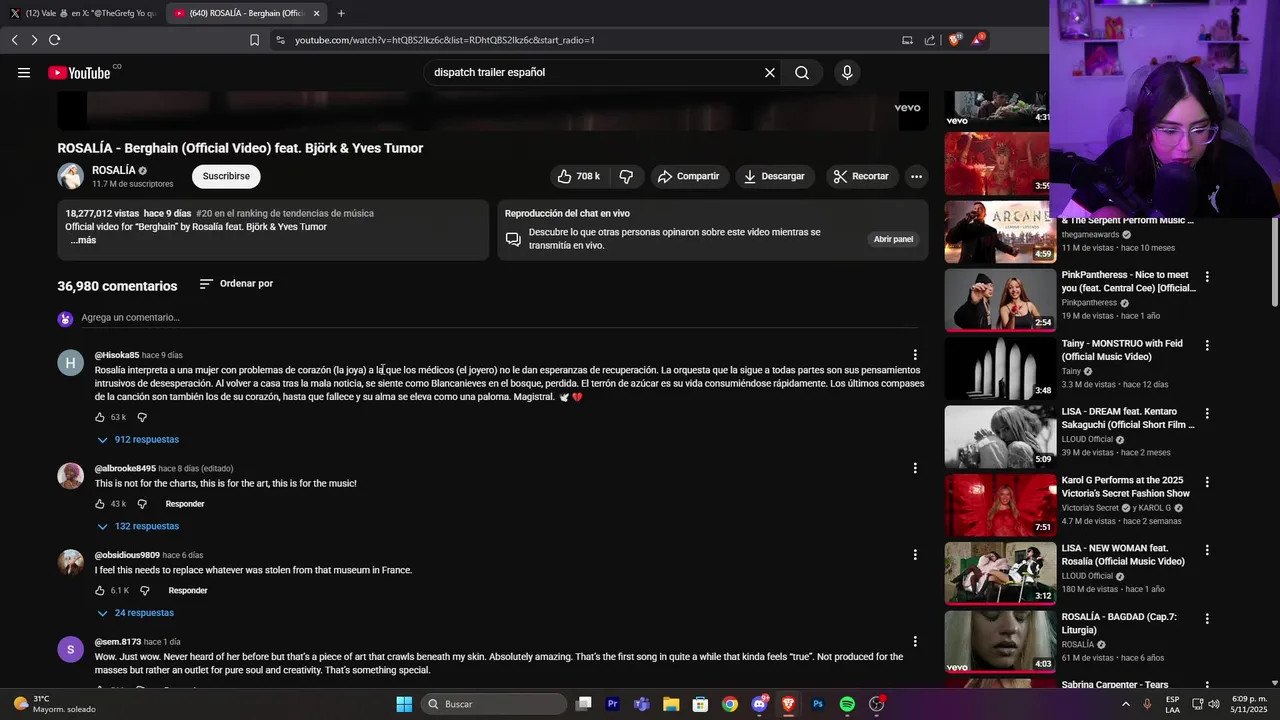This screenshot has width=1280, height=720.
Task: Open menu for Karol G Victoria's Secret video
Action: pyautogui.click(x=1207, y=482)
